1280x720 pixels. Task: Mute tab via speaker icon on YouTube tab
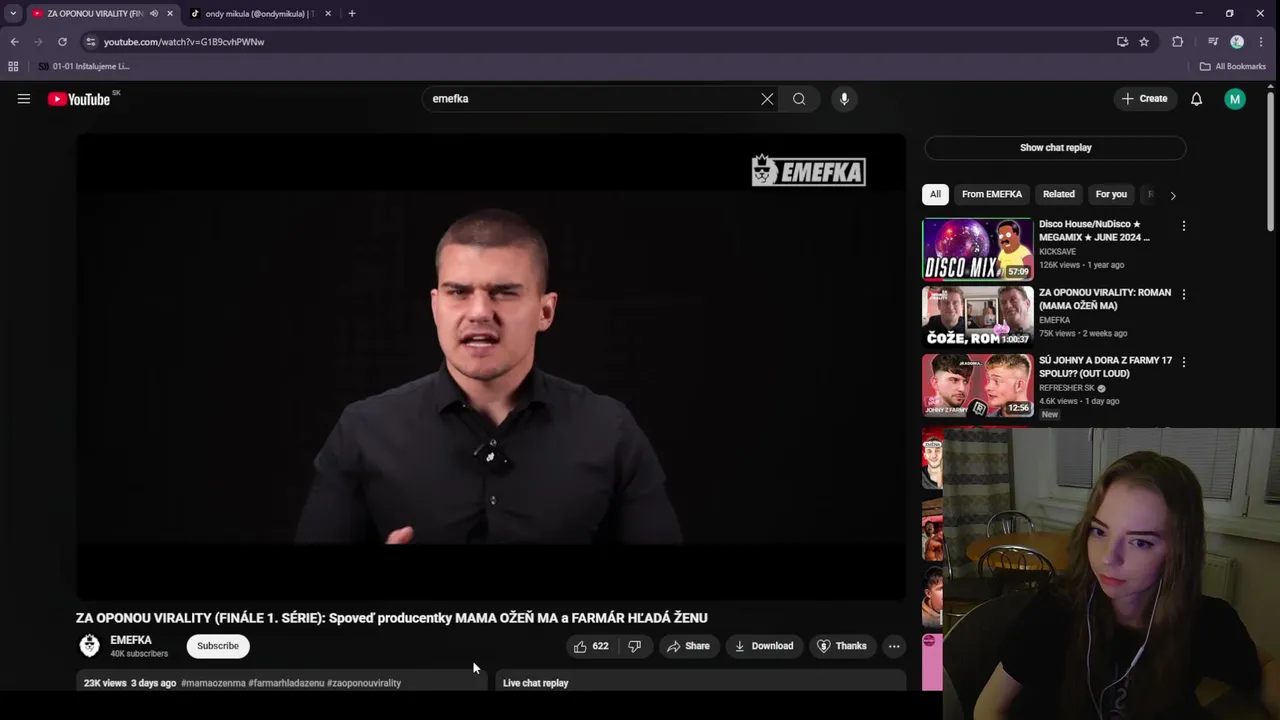click(x=154, y=14)
